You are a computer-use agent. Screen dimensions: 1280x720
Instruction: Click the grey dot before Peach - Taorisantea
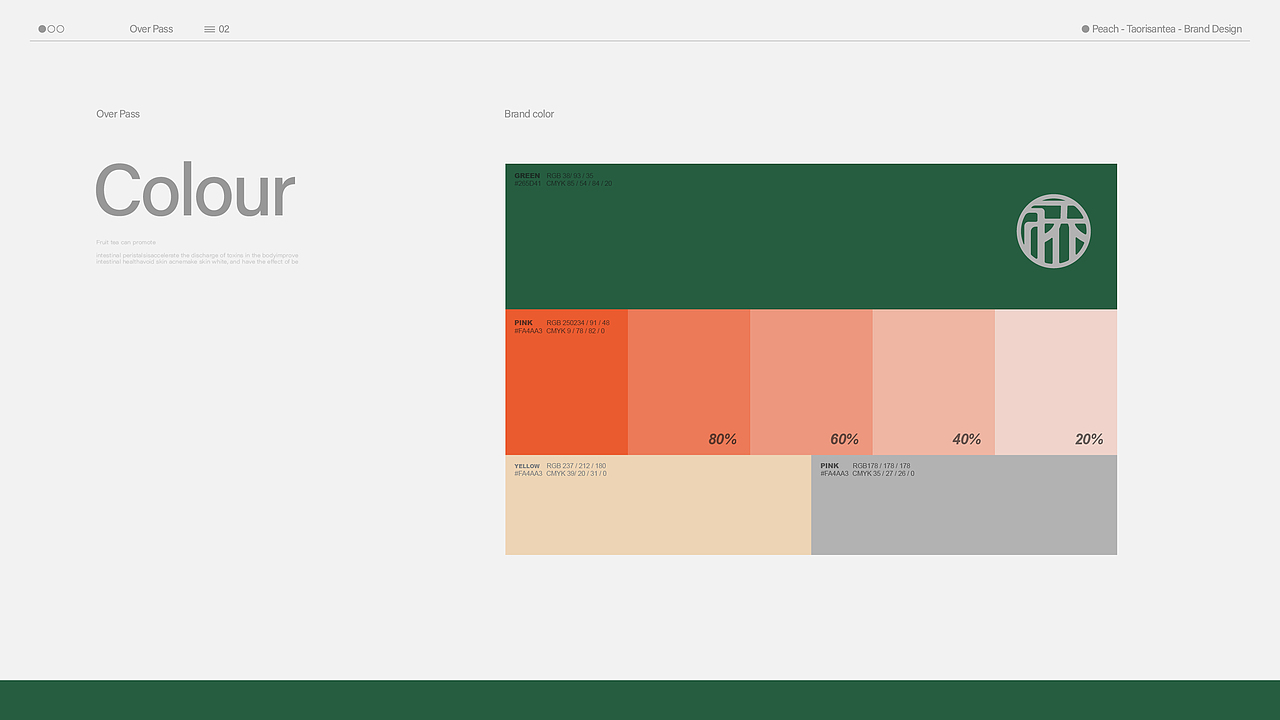[1085, 29]
